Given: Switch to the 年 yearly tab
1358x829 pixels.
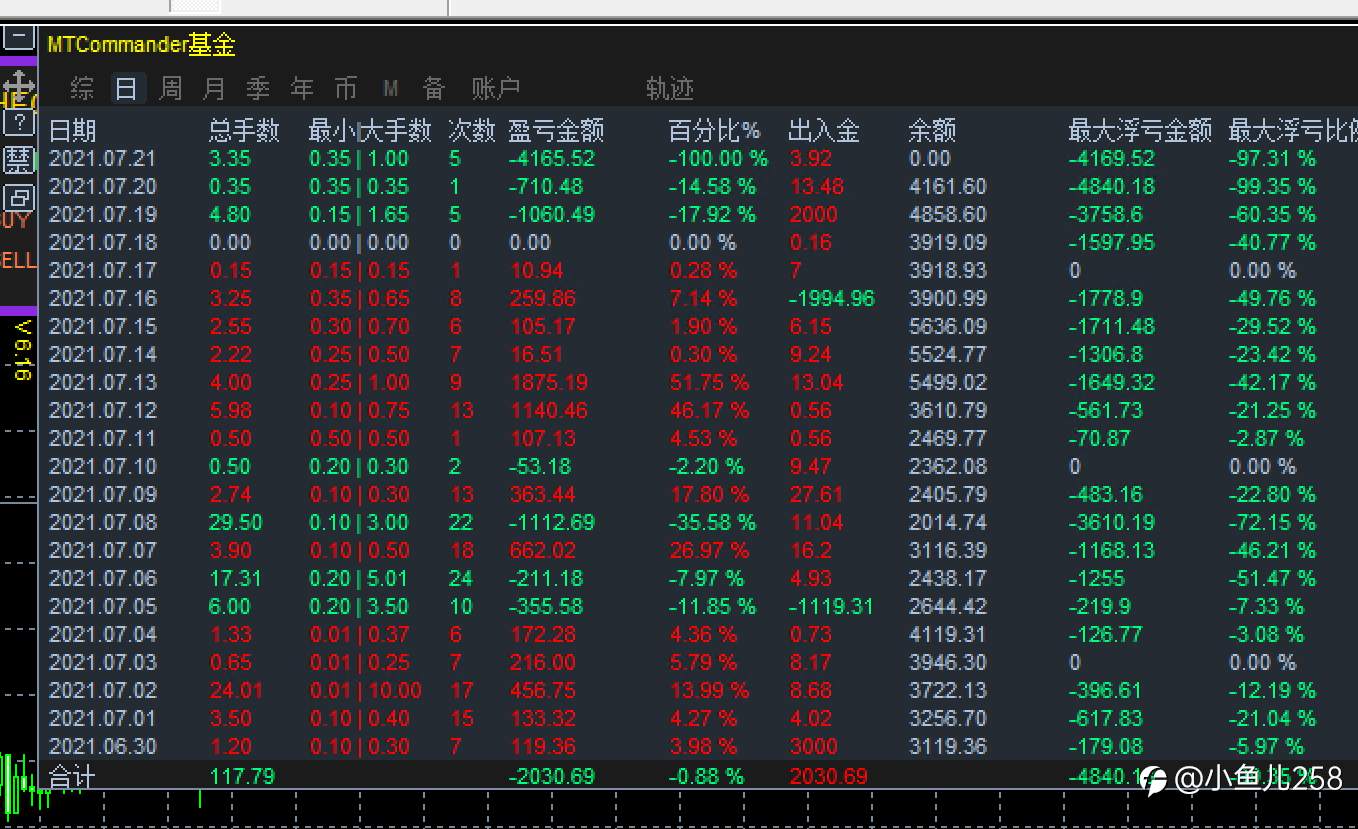Looking at the screenshot, I should 302,89.
